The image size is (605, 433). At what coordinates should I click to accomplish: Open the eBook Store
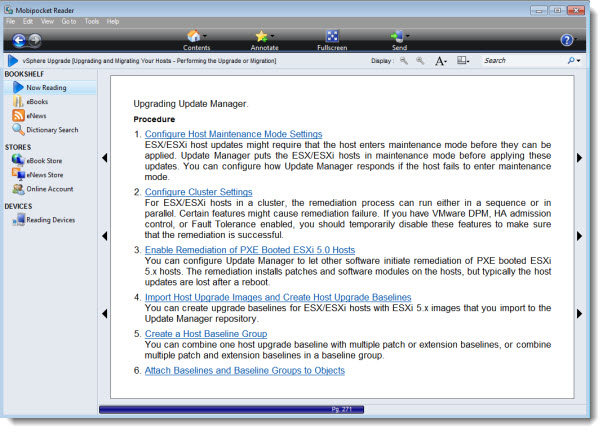(x=37, y=160)
